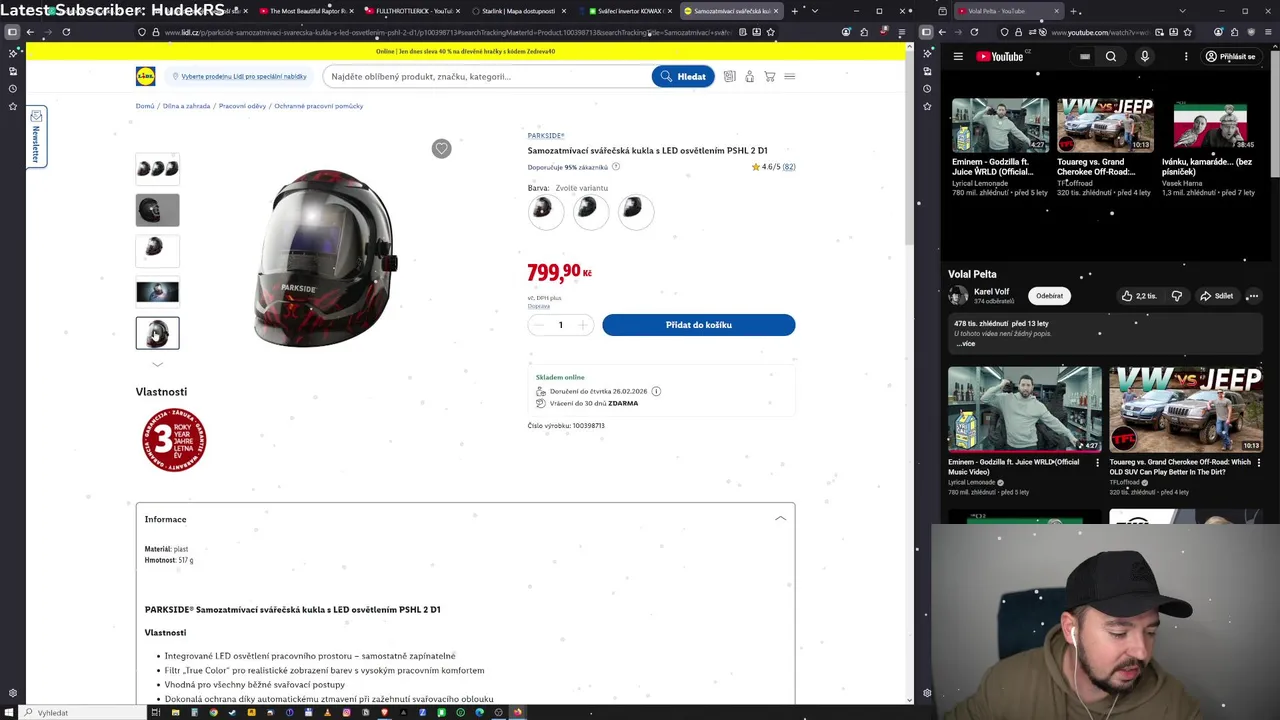The height and width of the screenshot is (720, 1280).
Task: Sign in via Přihlásit se button
Action: tap(1230, 57)
